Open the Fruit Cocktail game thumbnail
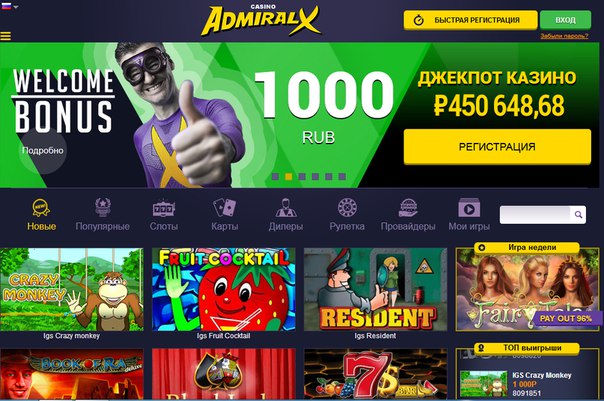Screen dimensions: 604x401 coord(224,289)
